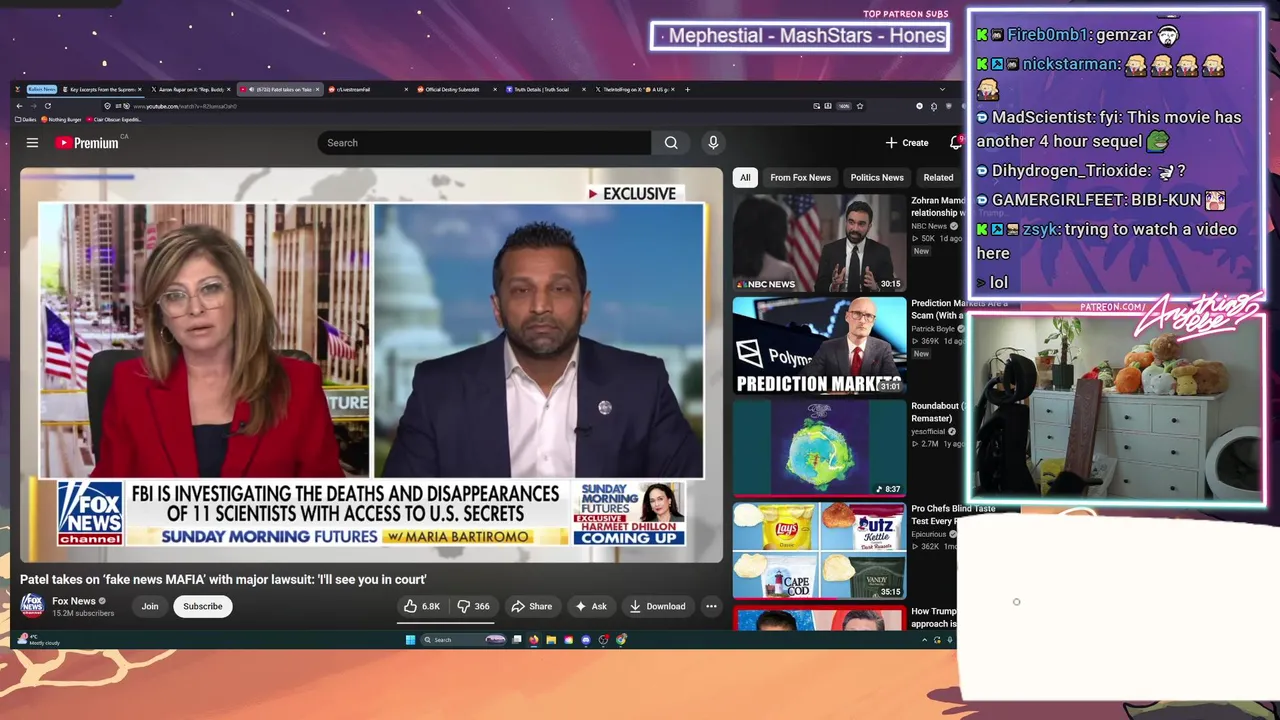Open the Clair Obscur Expedition bookmark
1280x720 pixels.
point(115,119)
